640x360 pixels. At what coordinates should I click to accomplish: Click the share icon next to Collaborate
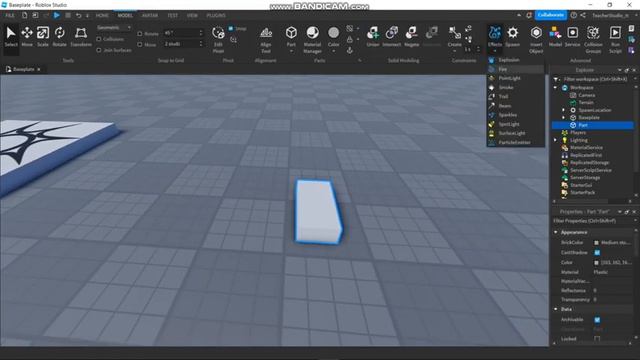583,15
